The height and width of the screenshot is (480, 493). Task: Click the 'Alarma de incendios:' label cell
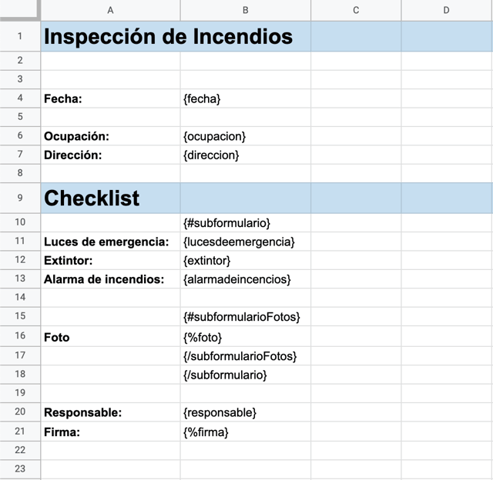click(110, 279)
